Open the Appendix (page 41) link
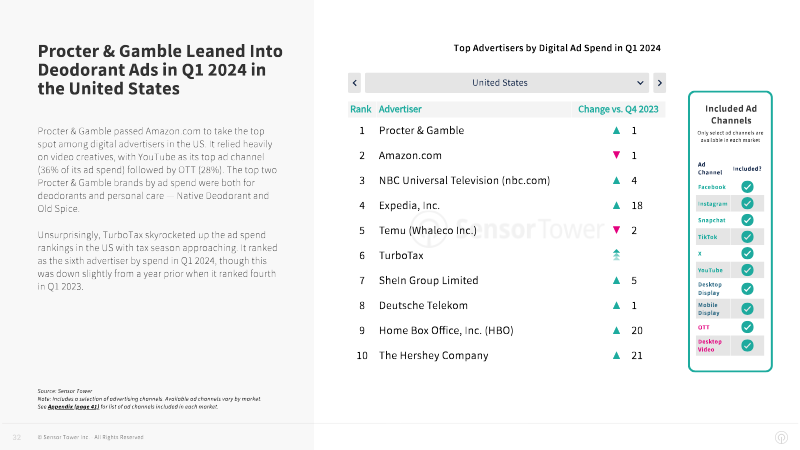The image size is (800, 450). pyautogui.click(x=73, y=407)
